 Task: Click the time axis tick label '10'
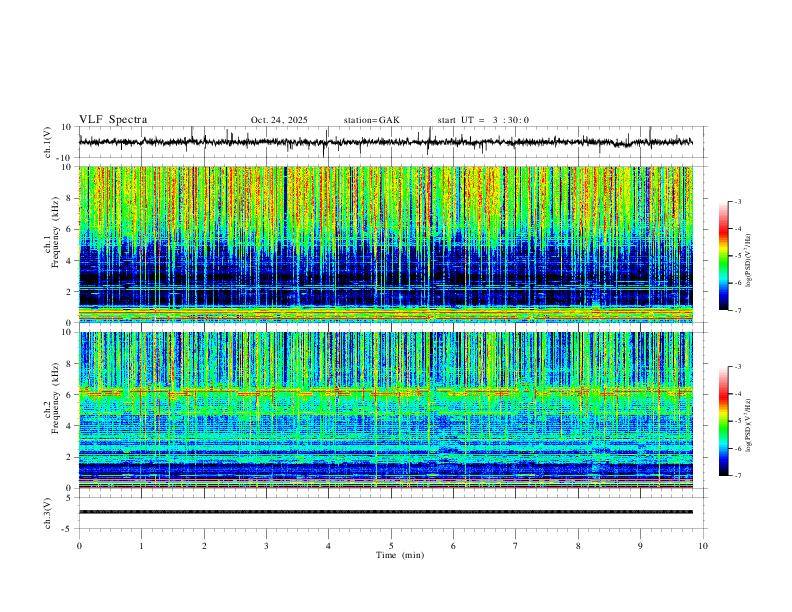[703, 546]
